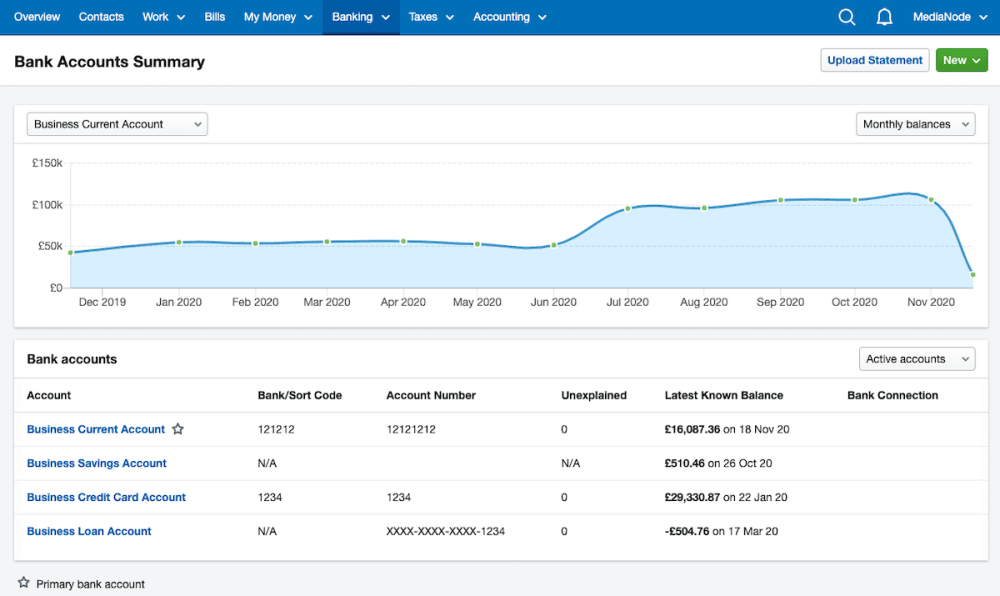
Task: Expand the Accounting menu
Action: (x=509, y=17)
